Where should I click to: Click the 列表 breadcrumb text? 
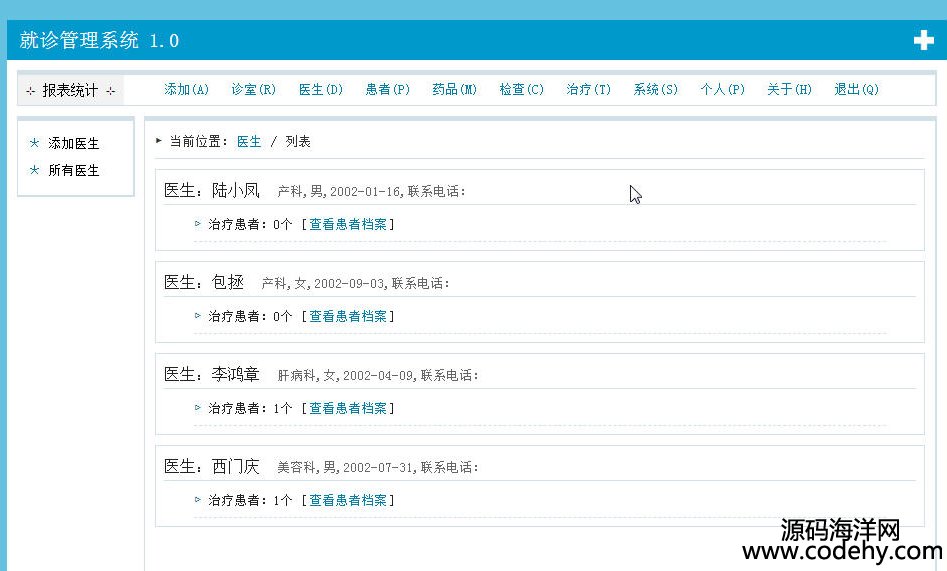(x=298, y=141)
